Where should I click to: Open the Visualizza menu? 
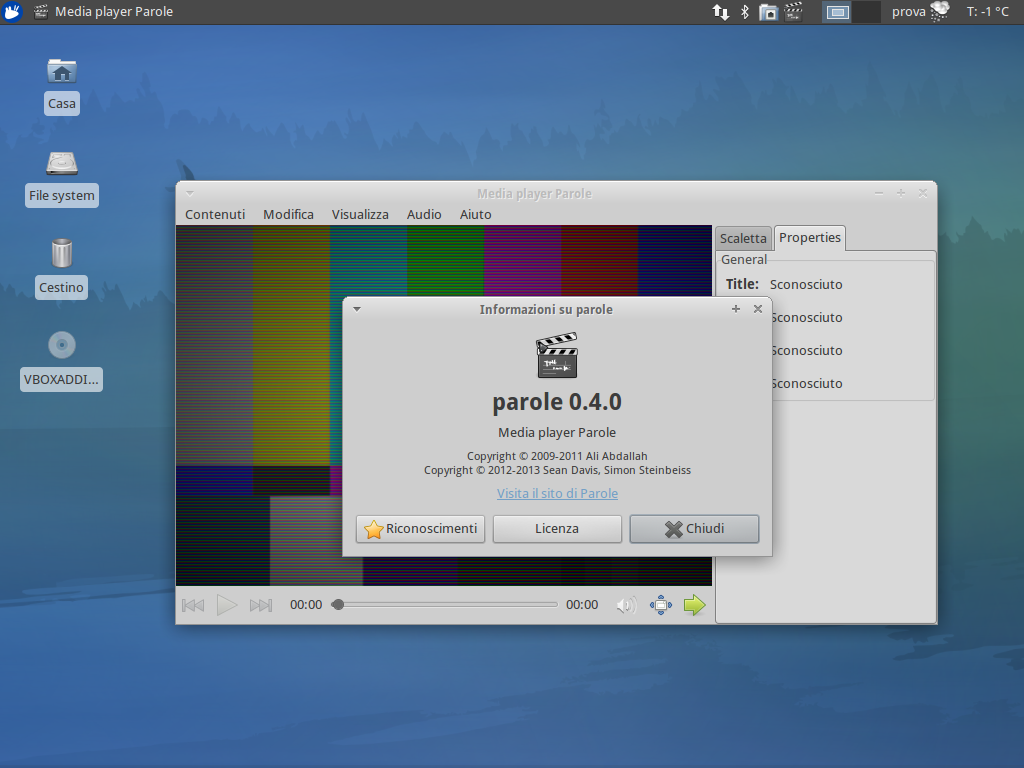pos(360,214)
